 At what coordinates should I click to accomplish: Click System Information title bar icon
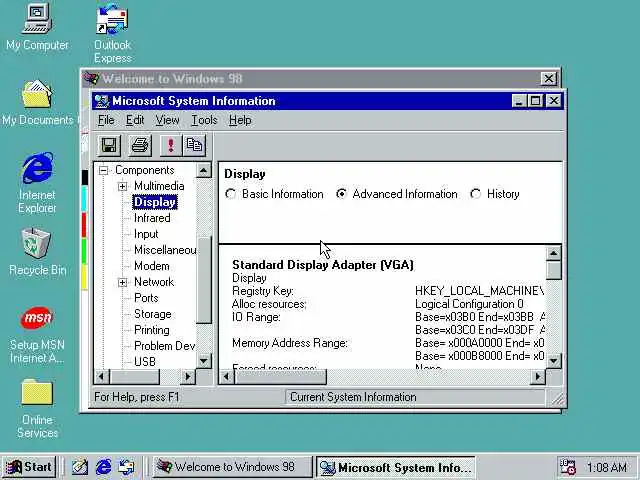tap(101, 101)
